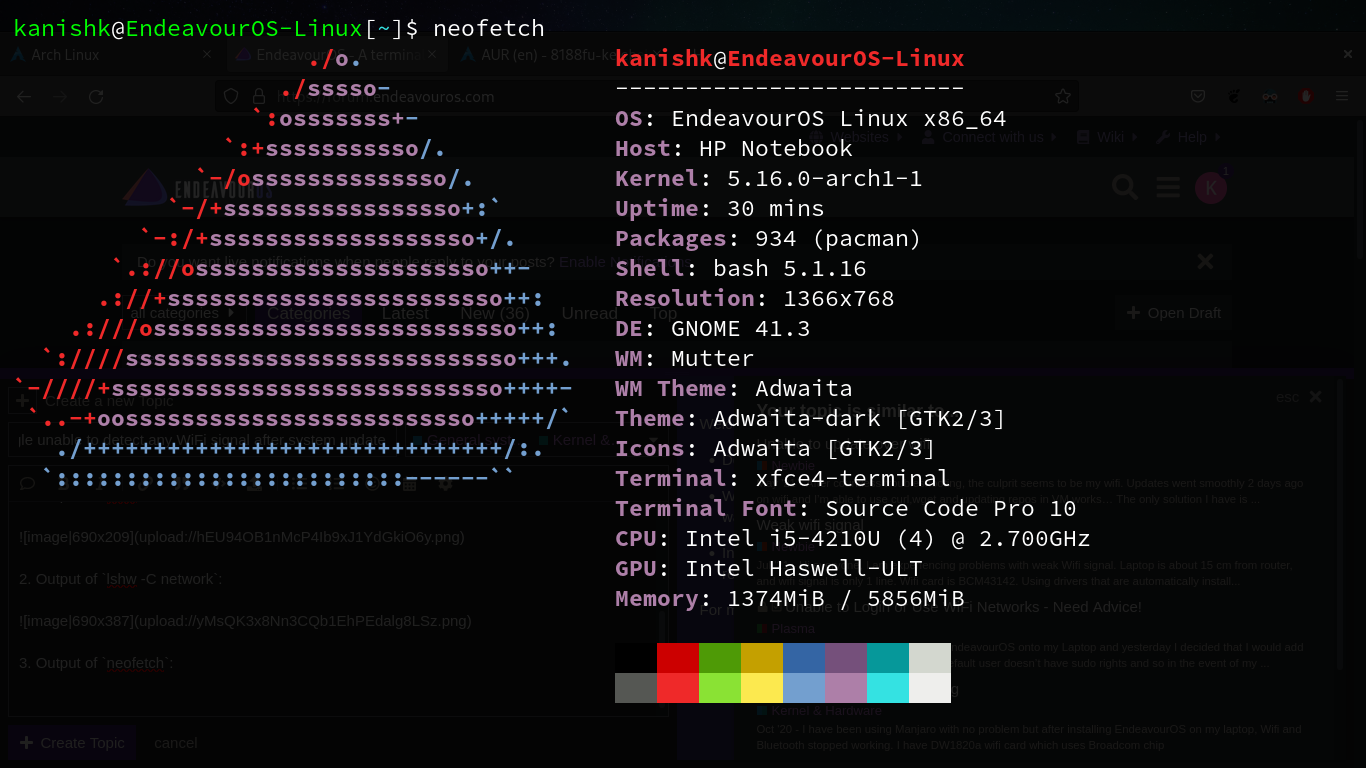Viewport: 1366px width, 768px height.
Task: Open the tracking protection shield icon
Action: (x=231, y=97)
